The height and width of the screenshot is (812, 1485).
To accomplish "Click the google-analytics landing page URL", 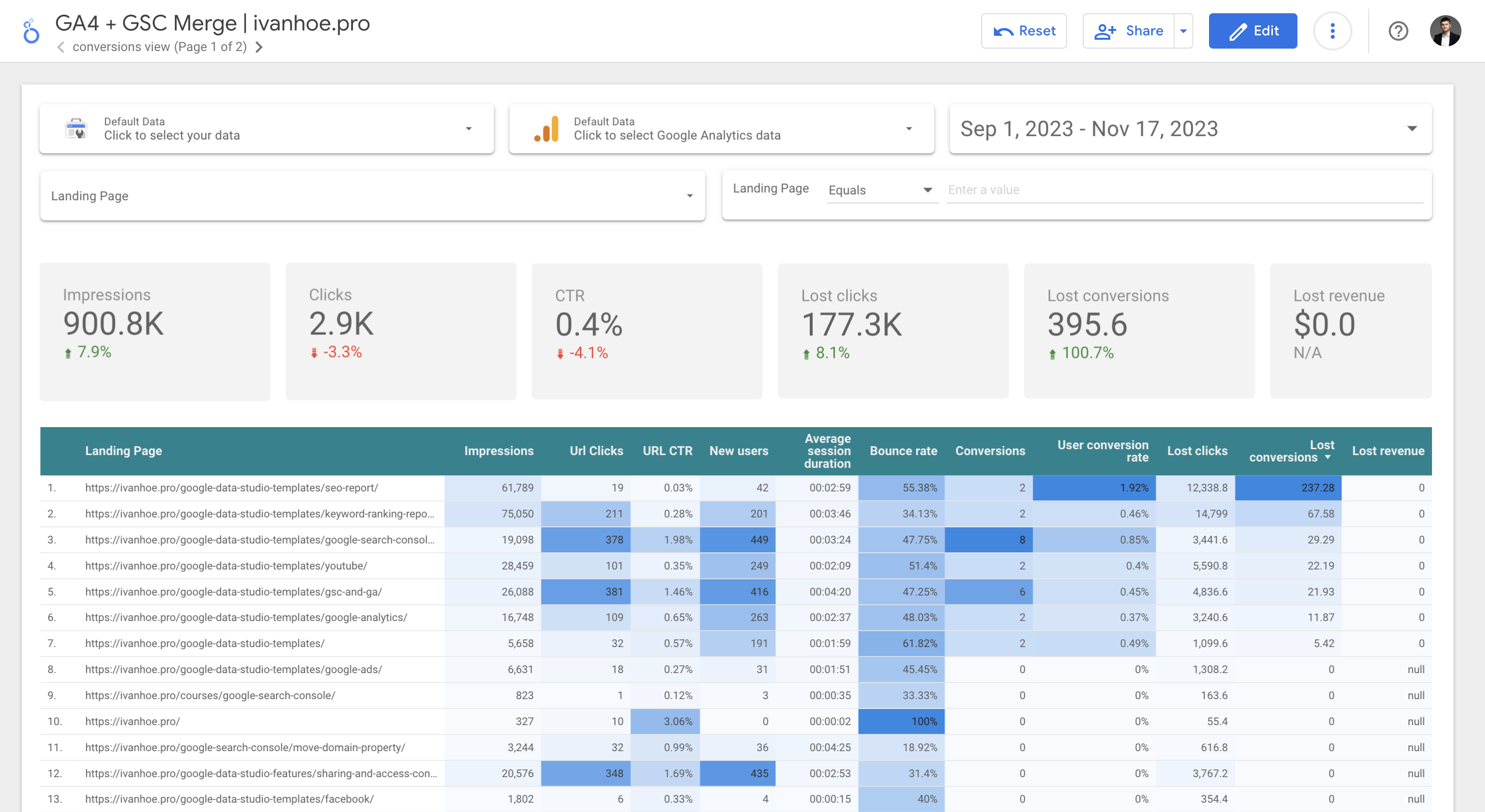I will (x=246, y=618).
